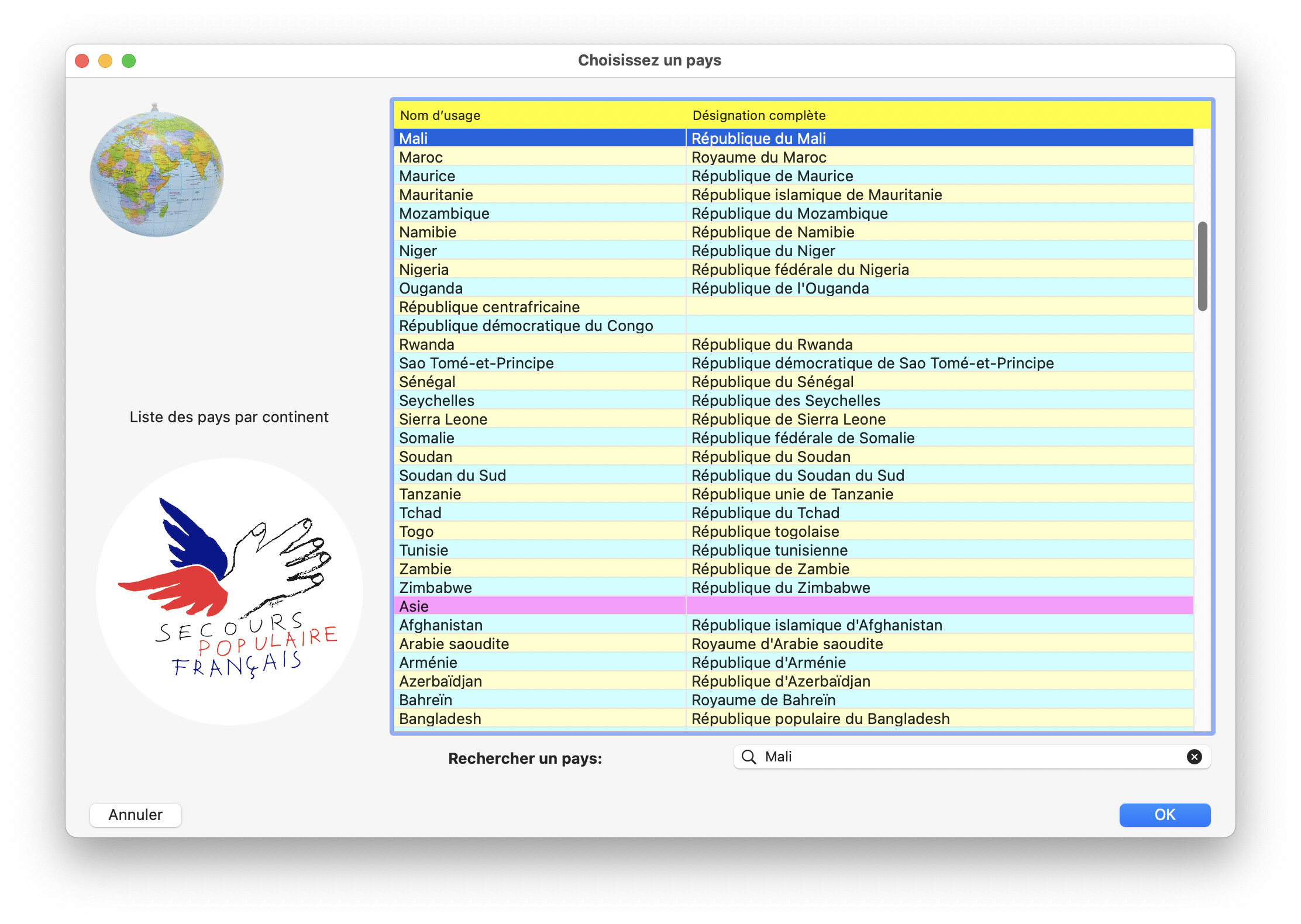Choose Mauritanie from the list
Viewport: 1301px width, 924px height.
click(x=794, y=194)
